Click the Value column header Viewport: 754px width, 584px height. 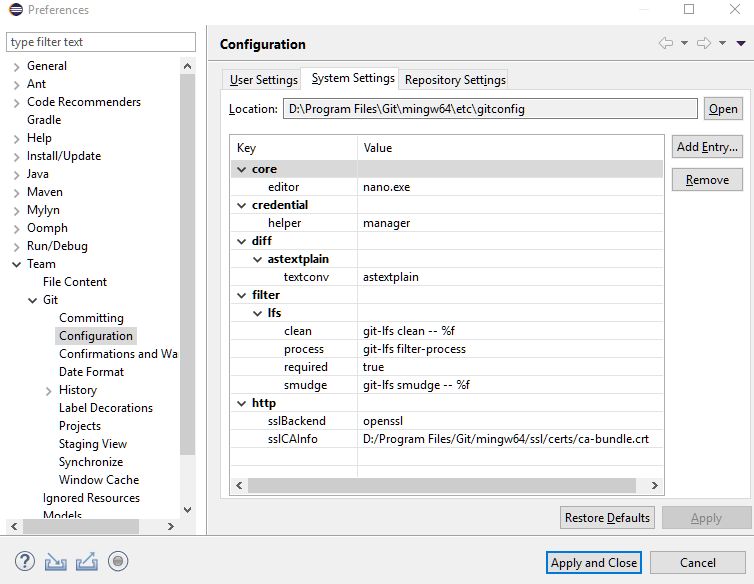pos(510,148)
